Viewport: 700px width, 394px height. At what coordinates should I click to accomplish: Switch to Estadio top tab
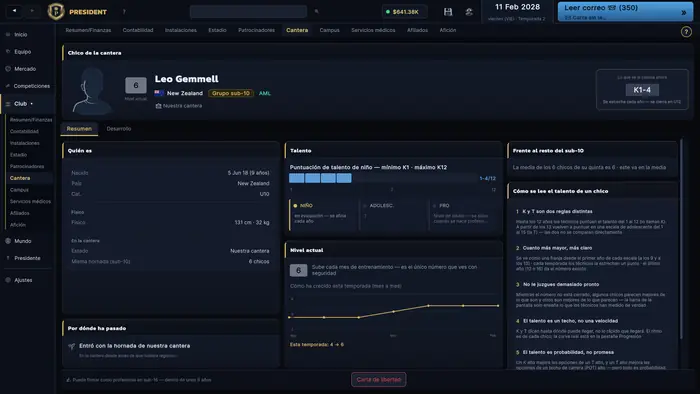coord(217,30)
